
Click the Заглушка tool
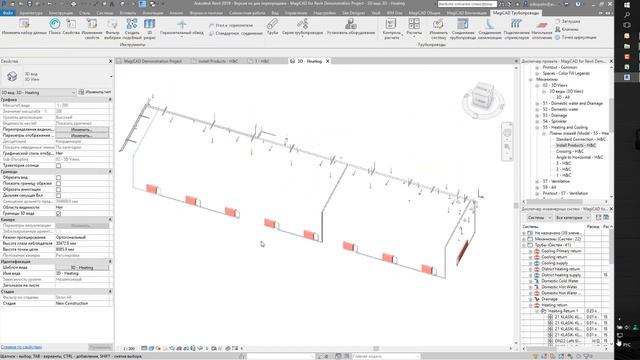[x=567, y=21]
